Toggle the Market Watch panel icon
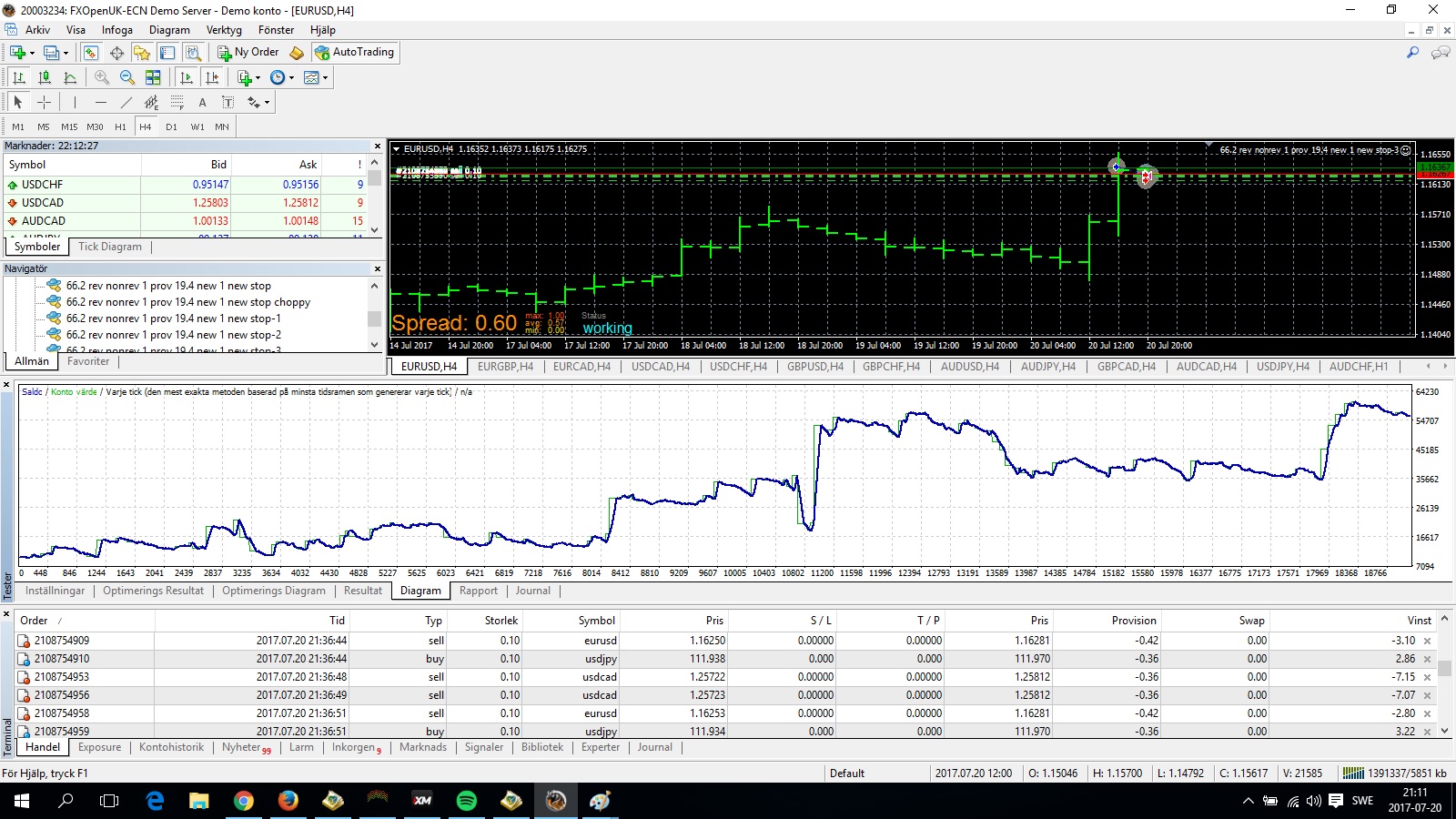 [x=91, y=53]
